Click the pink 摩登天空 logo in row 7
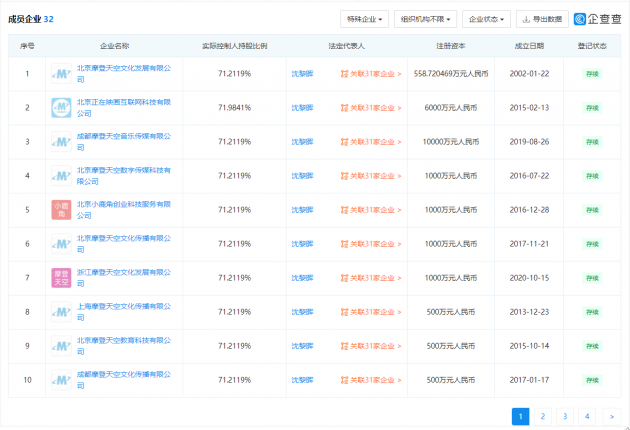Image resolution: width=630 pixels, height=430 pixels. pos(61,278)
